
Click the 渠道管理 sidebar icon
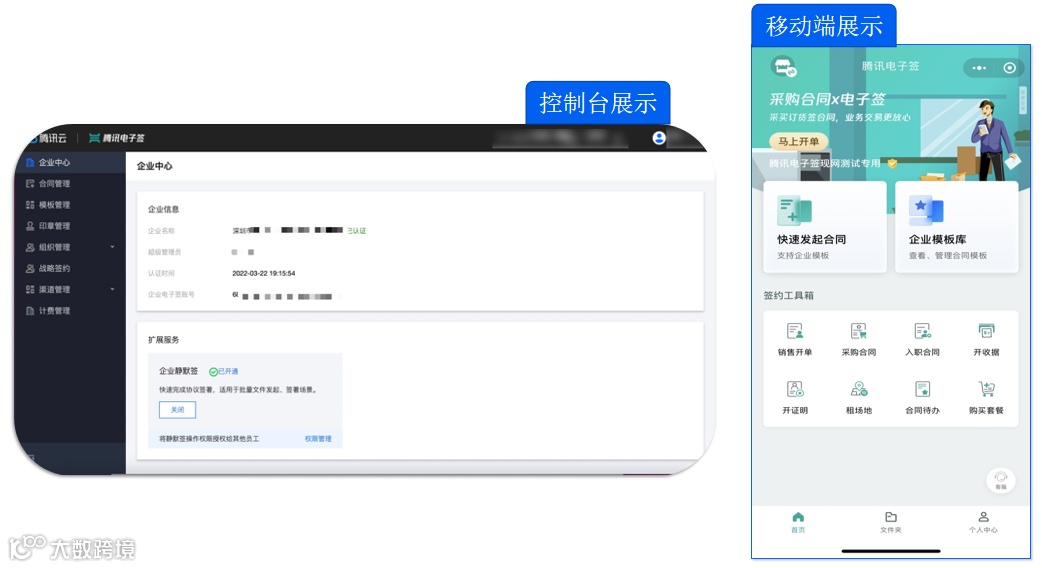30,290
